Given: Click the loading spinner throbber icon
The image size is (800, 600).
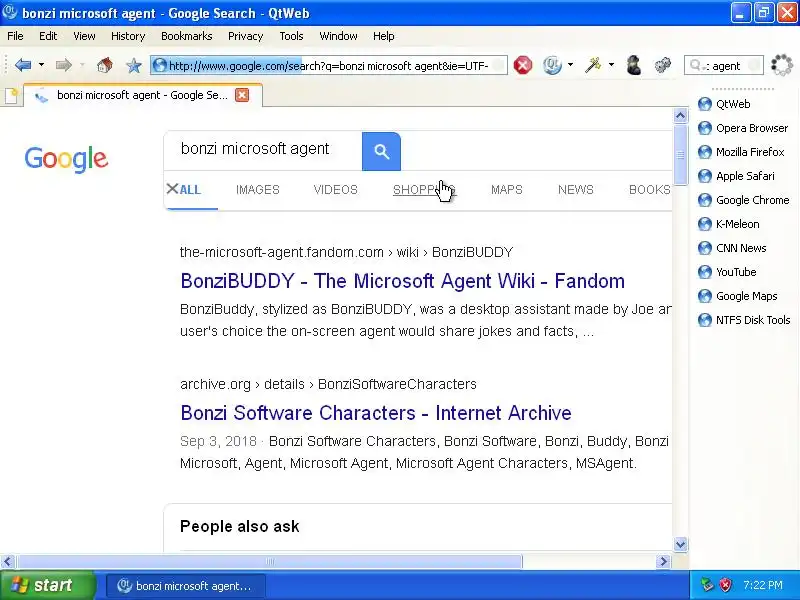Looking at the screenshot, I should coord(782,65).
